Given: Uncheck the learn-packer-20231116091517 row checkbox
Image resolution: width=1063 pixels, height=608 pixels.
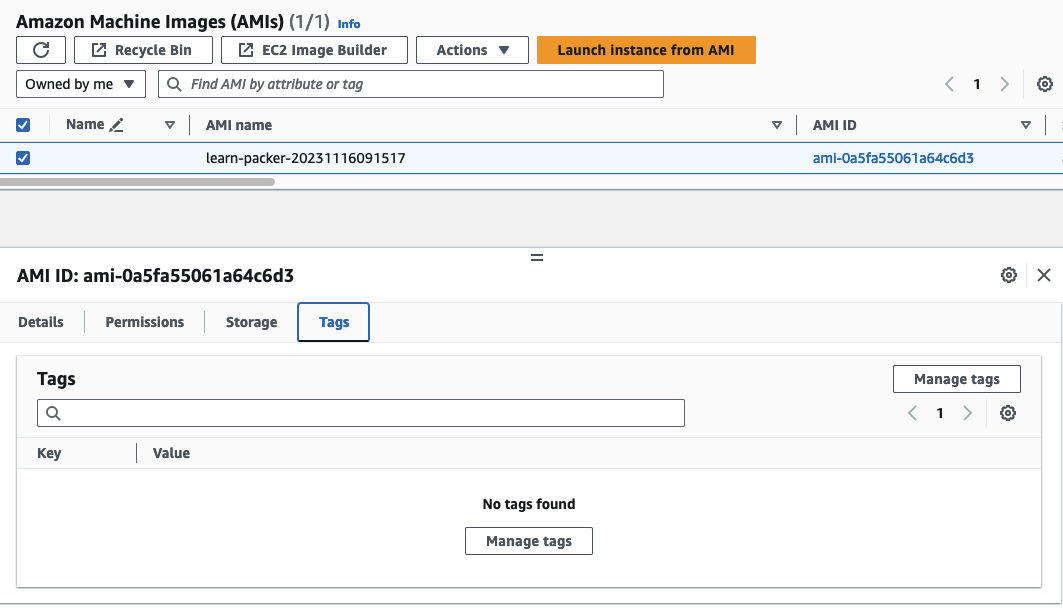Looking at the screenshot, I should coord(23,158).
